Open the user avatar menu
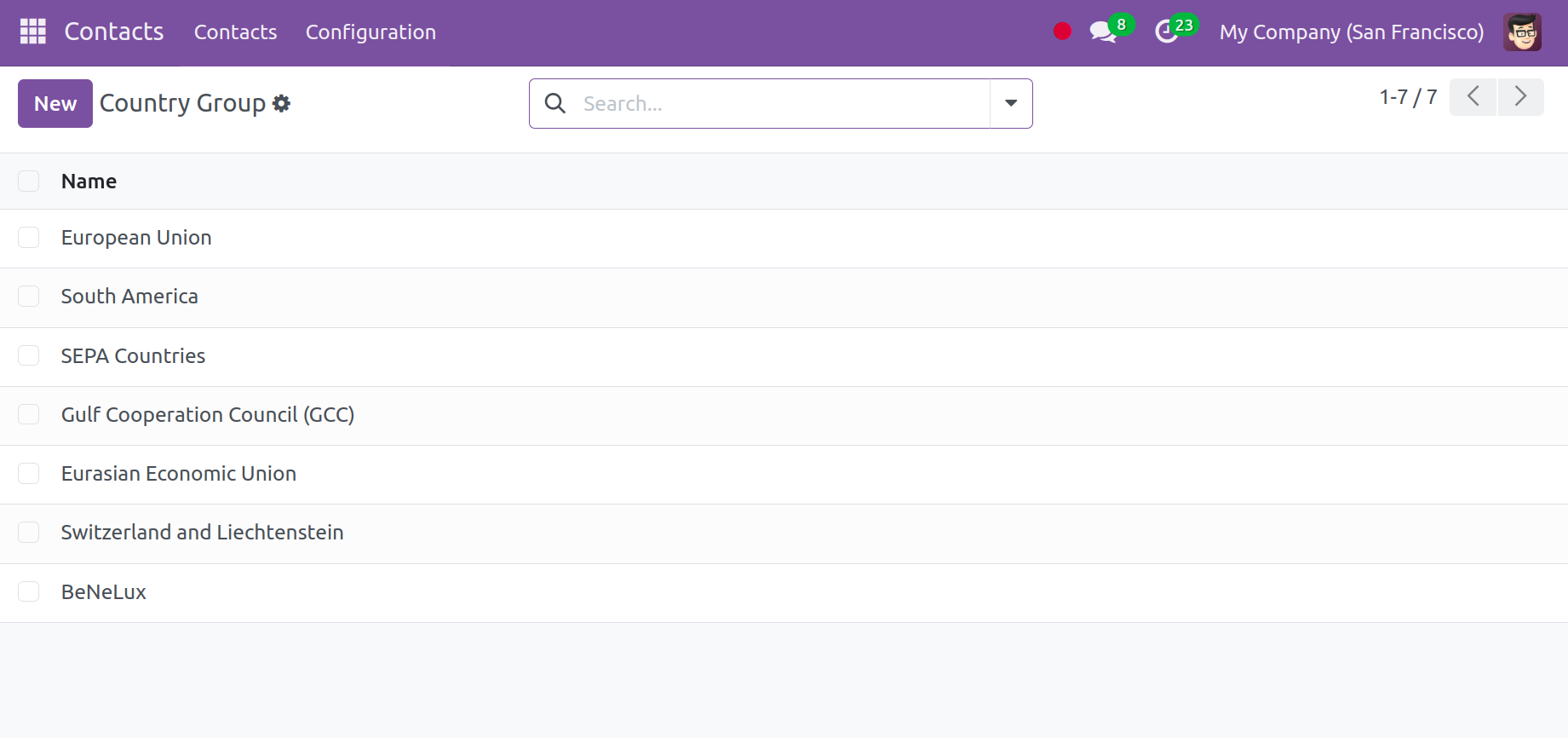Image resolution: width=1568 pixels, height=738 pixels. [x=1522, y=32]
